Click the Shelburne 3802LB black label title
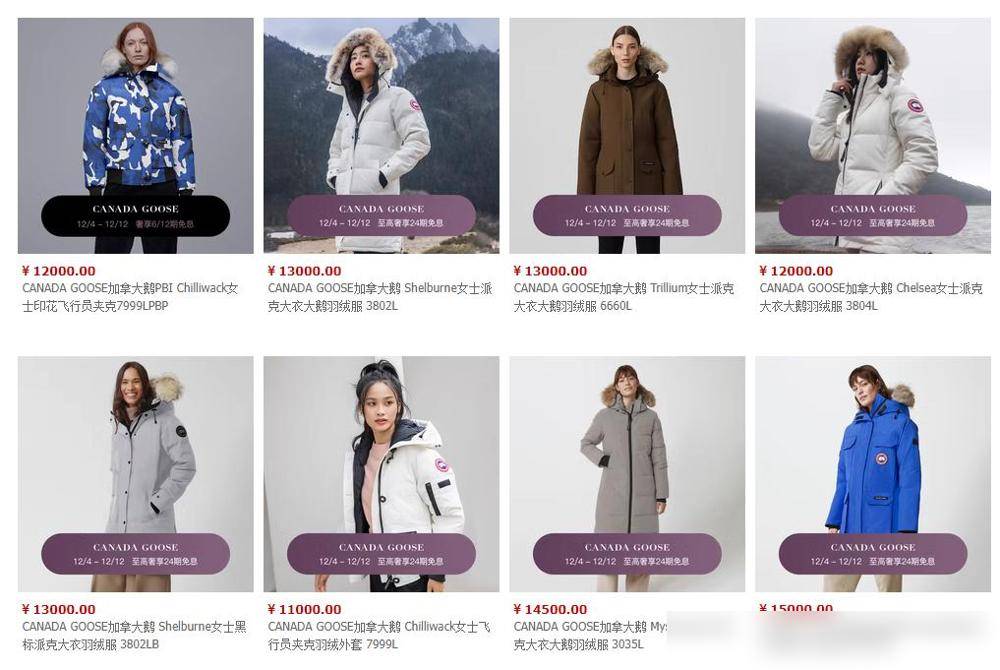 [x=134, y=635]
